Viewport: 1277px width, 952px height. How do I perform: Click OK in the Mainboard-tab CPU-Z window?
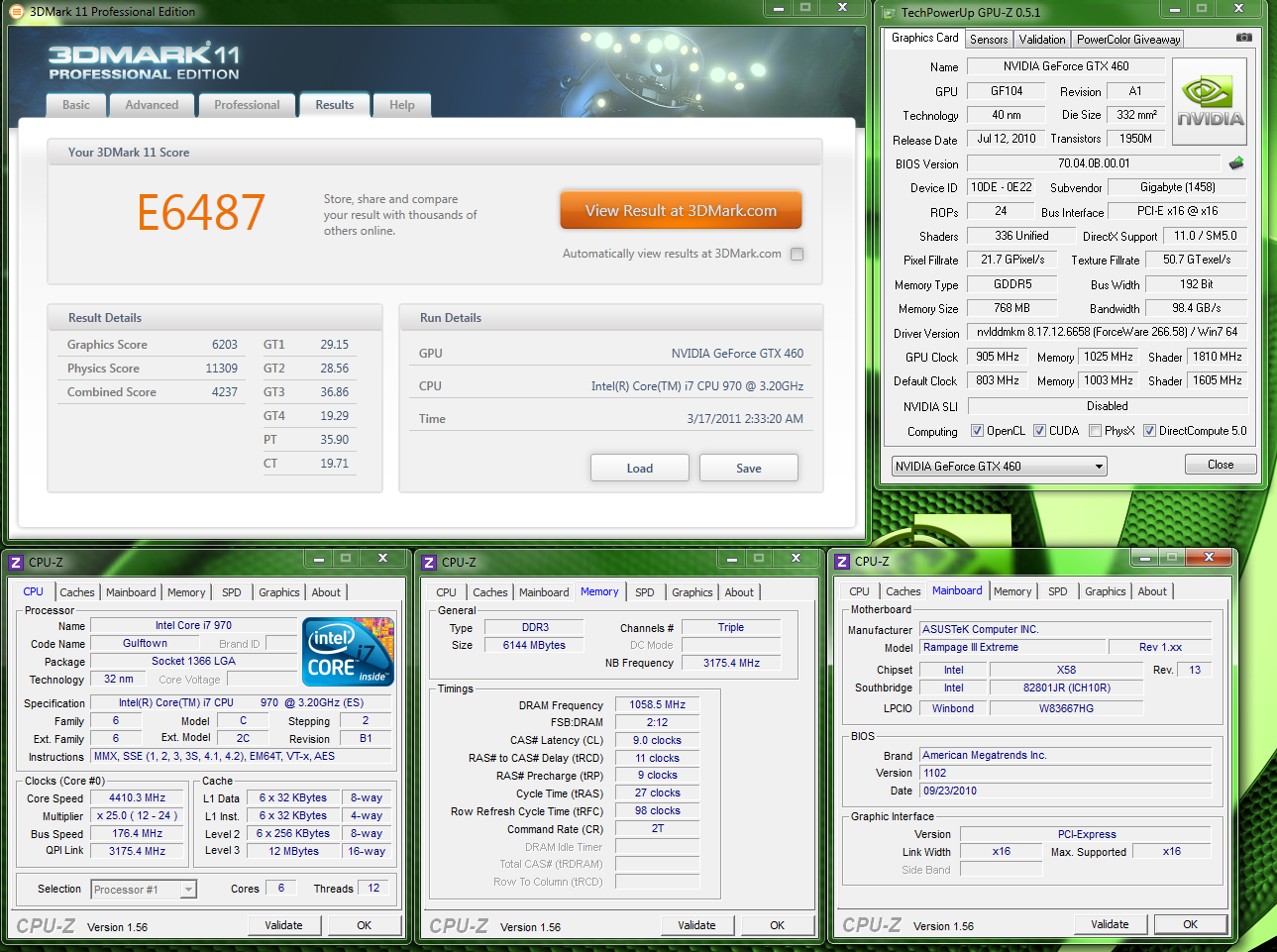tap(1191, 924)
